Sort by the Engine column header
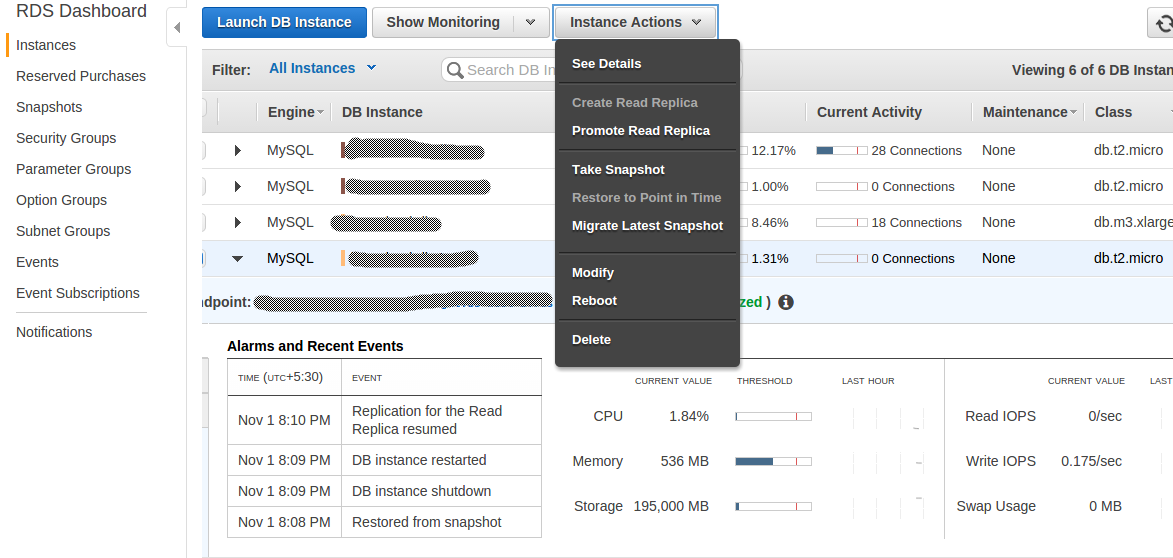This screenshot has width=1173, height=558. click(x=295, y=112)
